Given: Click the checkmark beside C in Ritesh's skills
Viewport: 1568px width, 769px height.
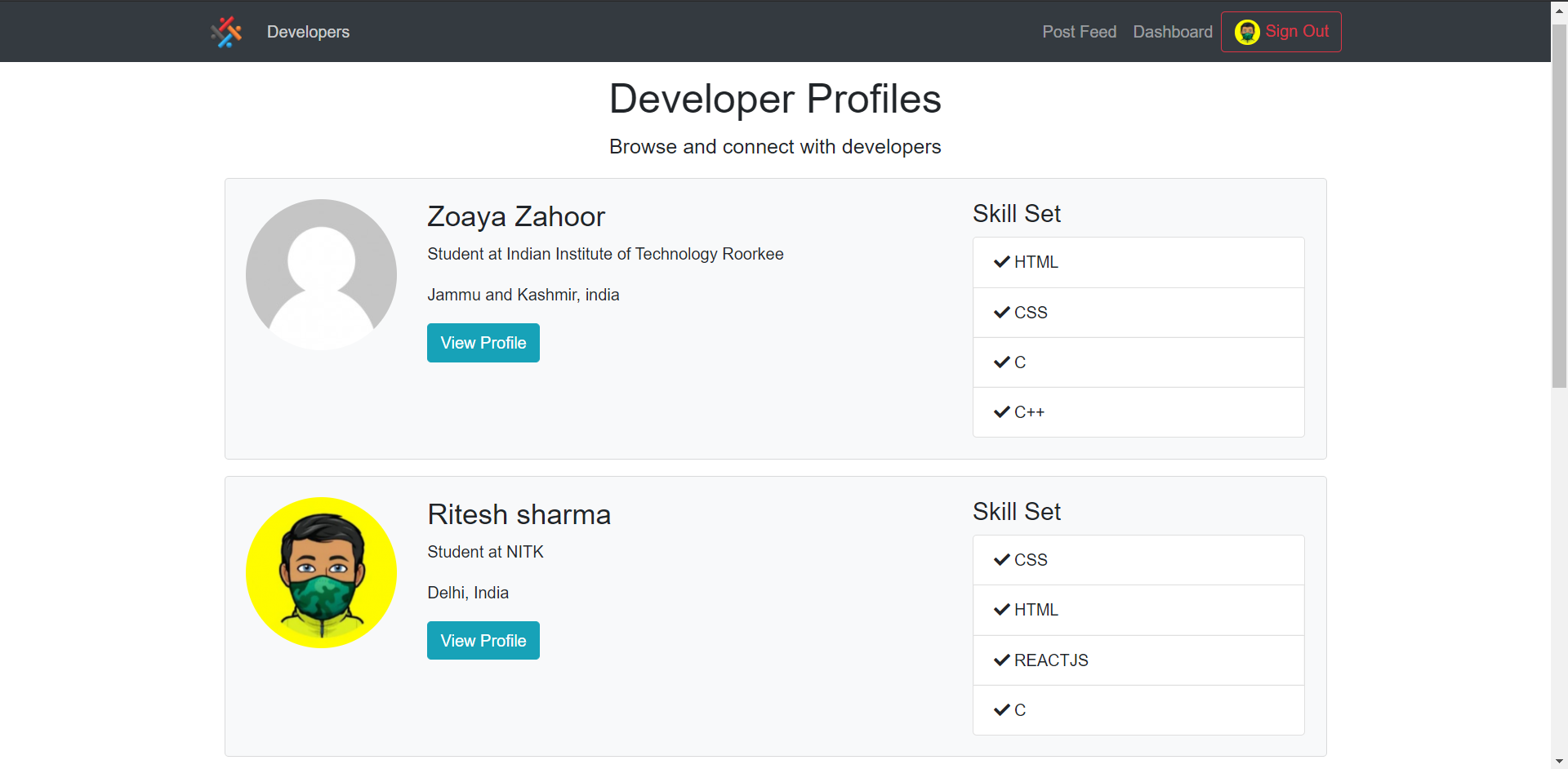Looking at the screenshot, I should point(1001,709).
